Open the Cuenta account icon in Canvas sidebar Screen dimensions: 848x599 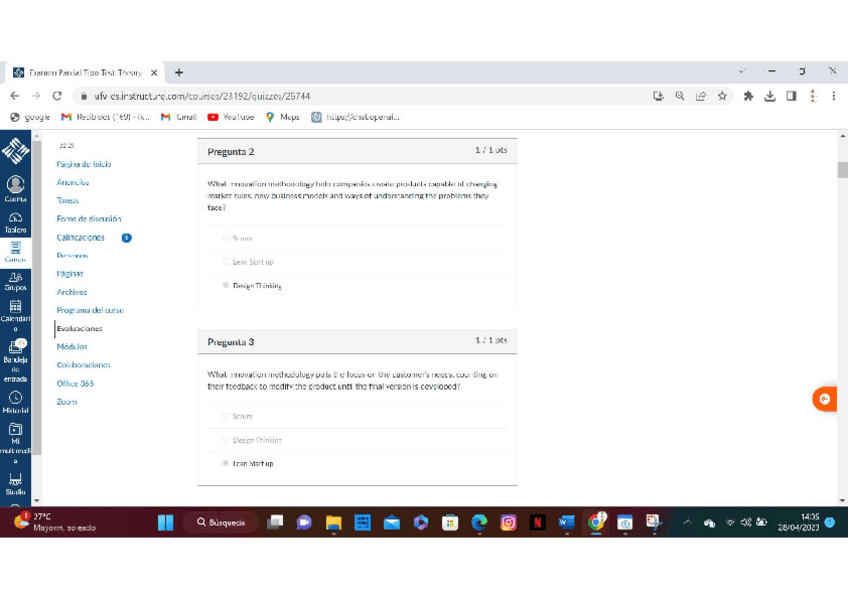[15, 189]
